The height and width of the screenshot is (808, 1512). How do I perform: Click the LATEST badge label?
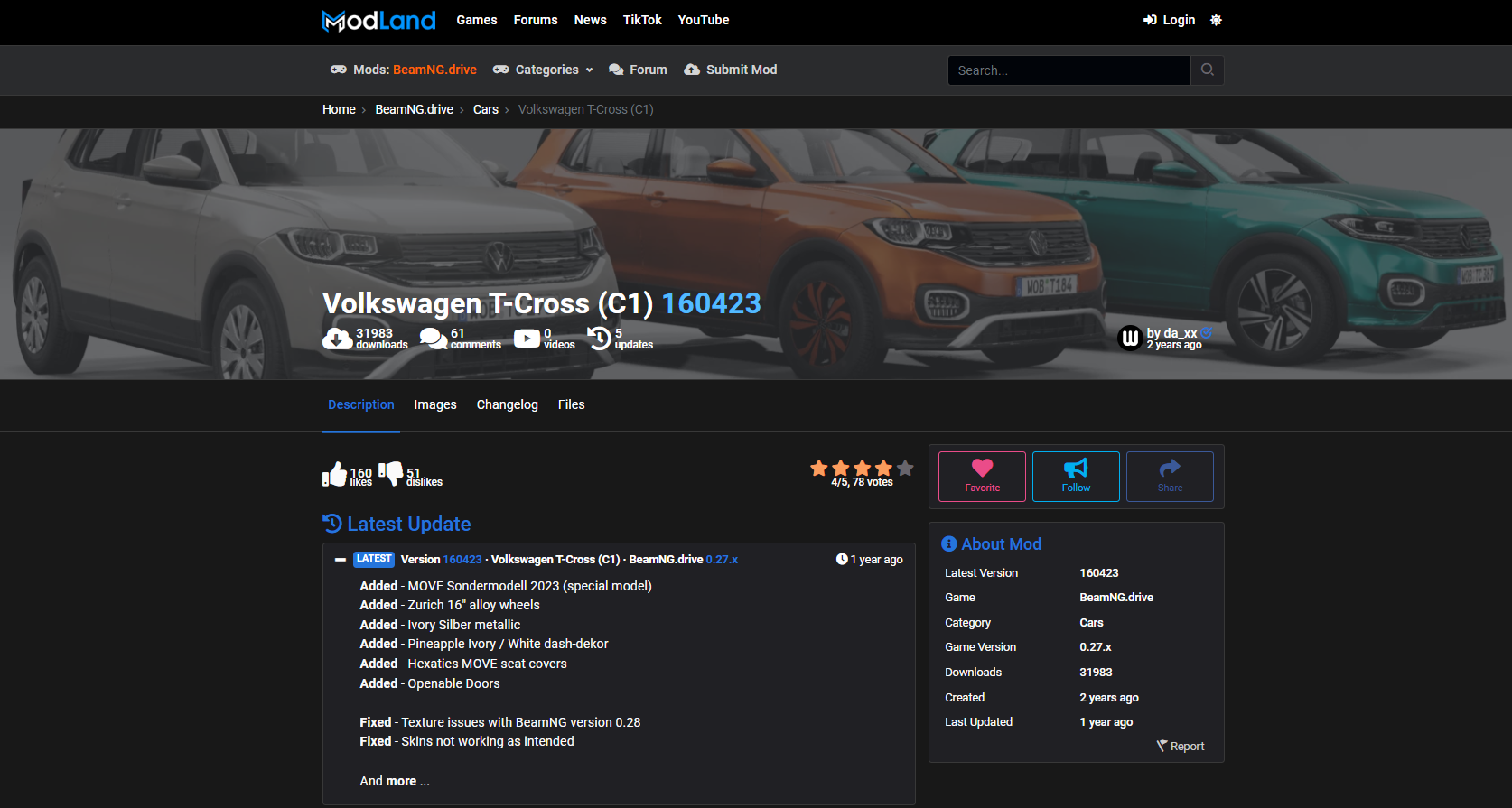374,559
